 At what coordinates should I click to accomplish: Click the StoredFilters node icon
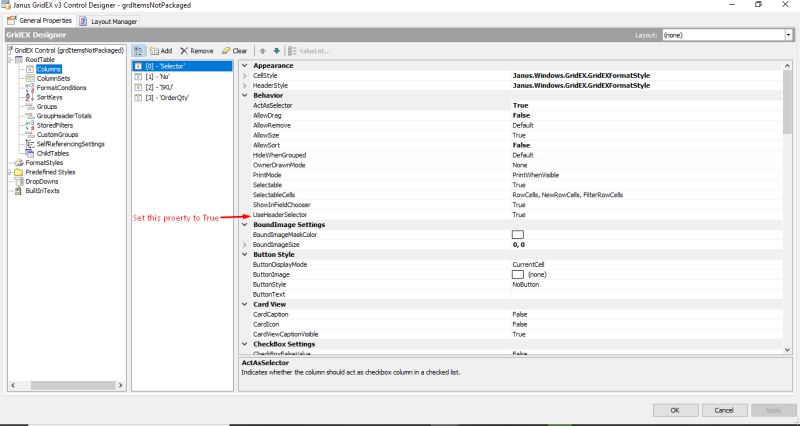tap(30, 125)
